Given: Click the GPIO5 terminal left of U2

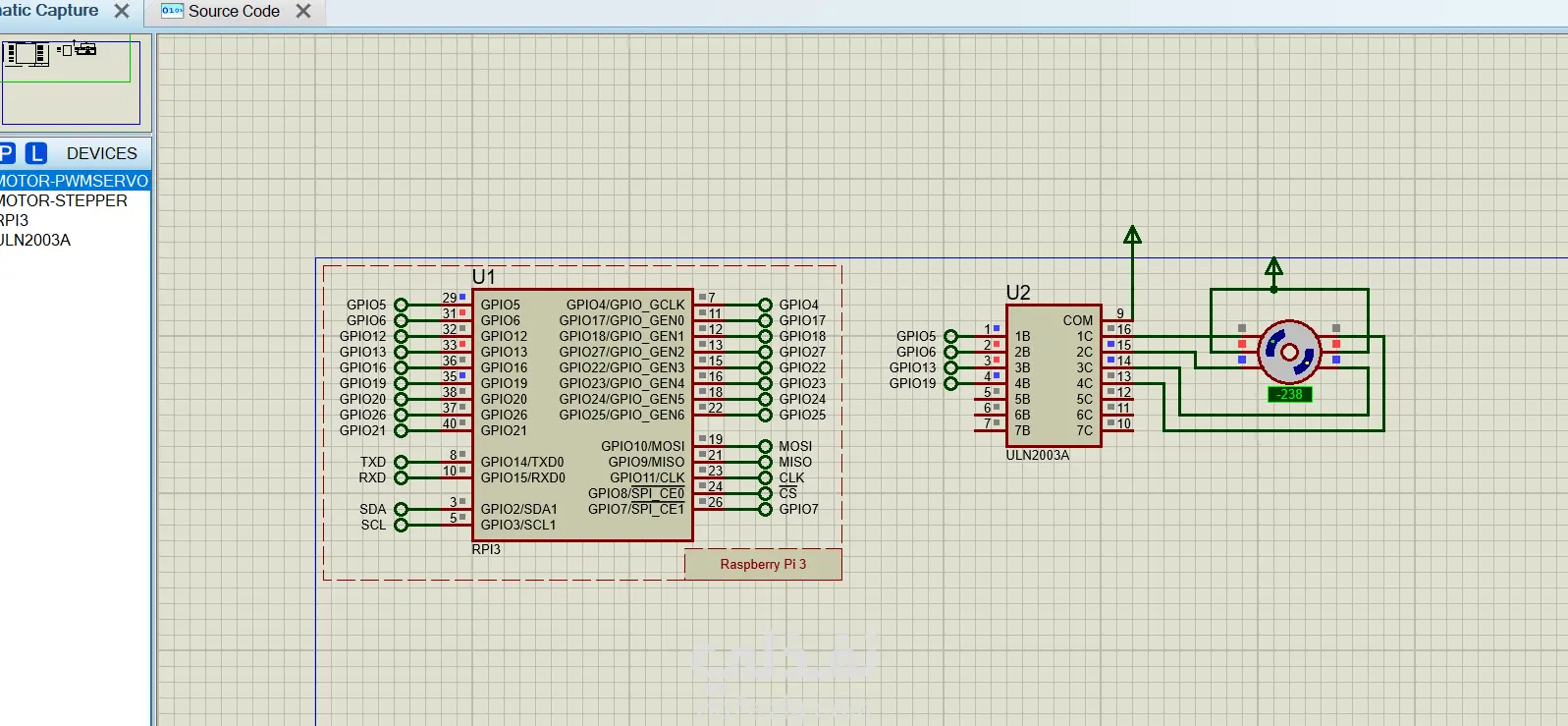Looking at the screenshot, I should coord(950,336).
